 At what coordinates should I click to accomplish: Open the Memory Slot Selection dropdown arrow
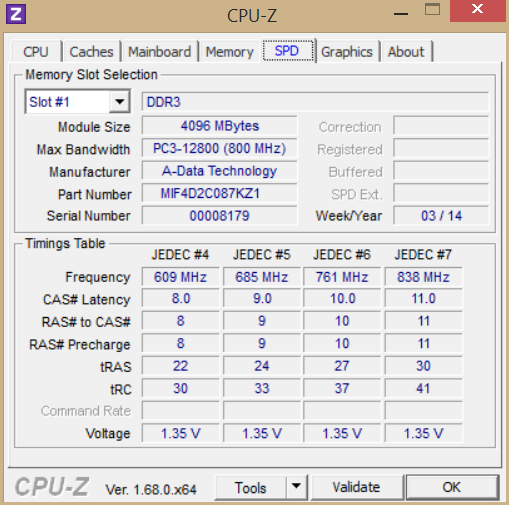(x=119, y=102)
